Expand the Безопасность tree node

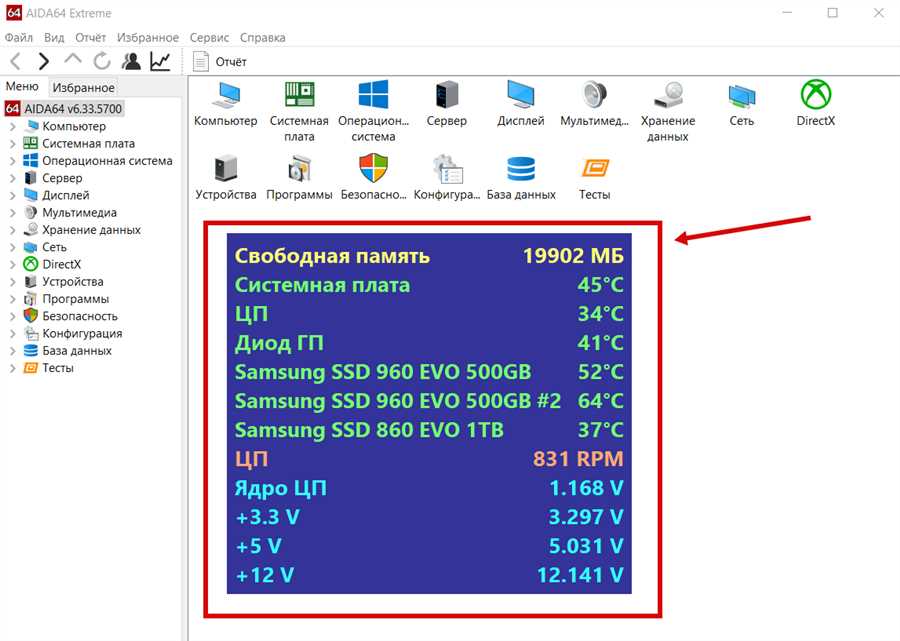(13, 316)
